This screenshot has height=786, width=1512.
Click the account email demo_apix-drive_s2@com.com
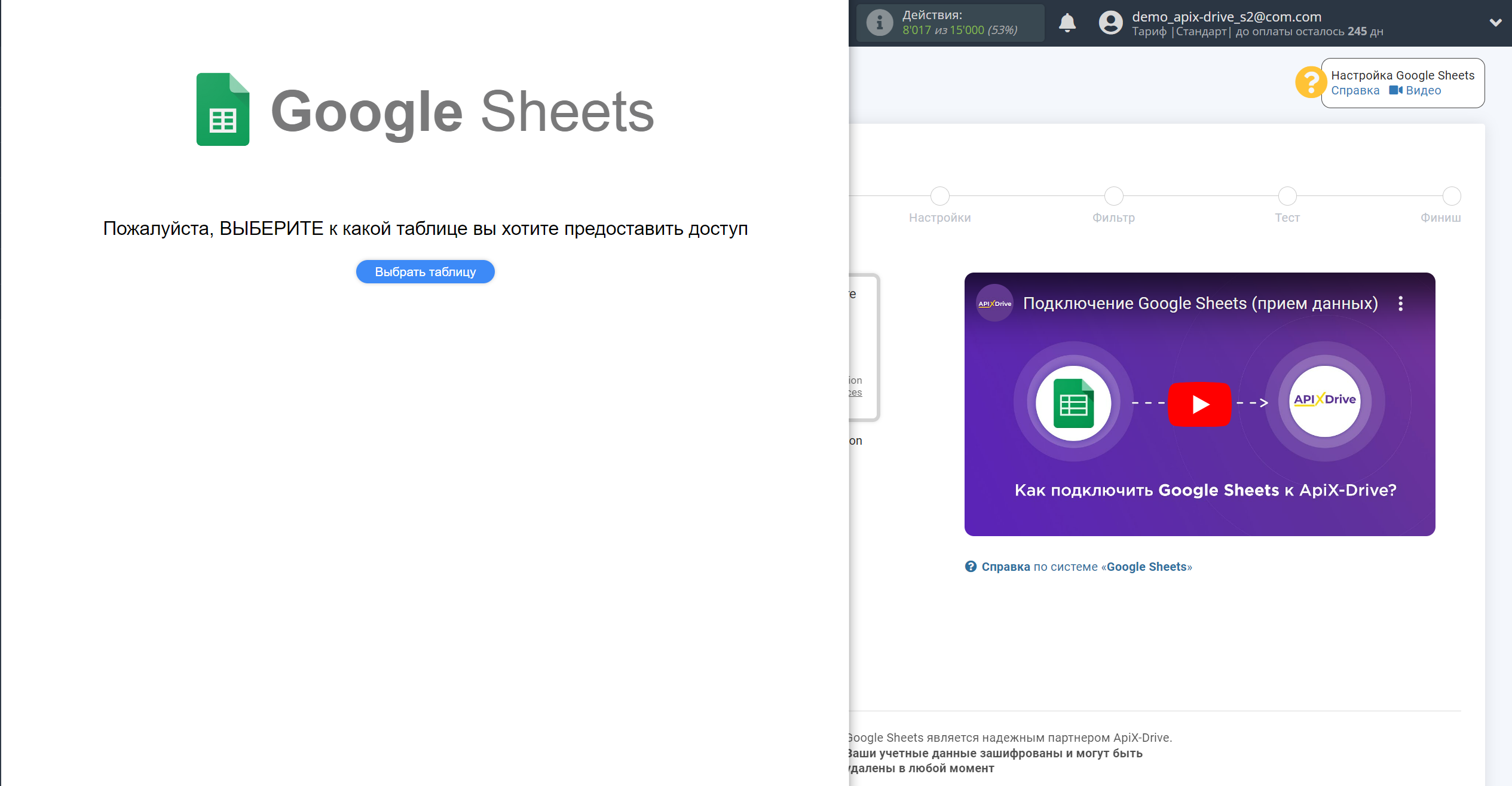(1226, 17)
